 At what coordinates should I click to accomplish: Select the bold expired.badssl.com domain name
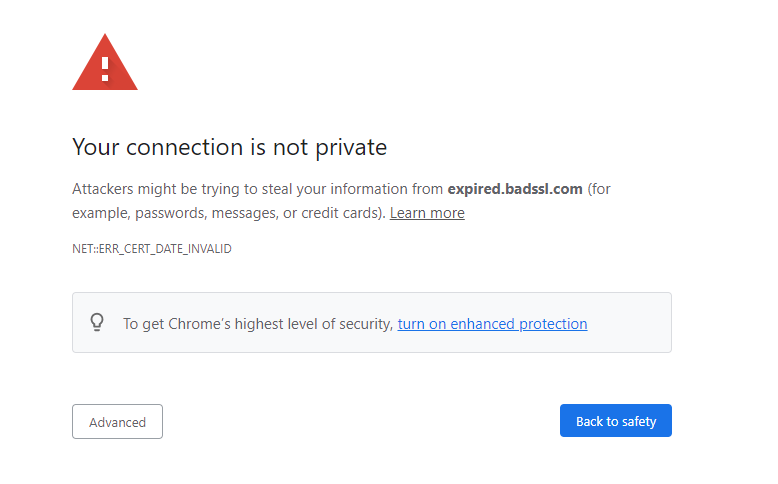tap(515, 189)
